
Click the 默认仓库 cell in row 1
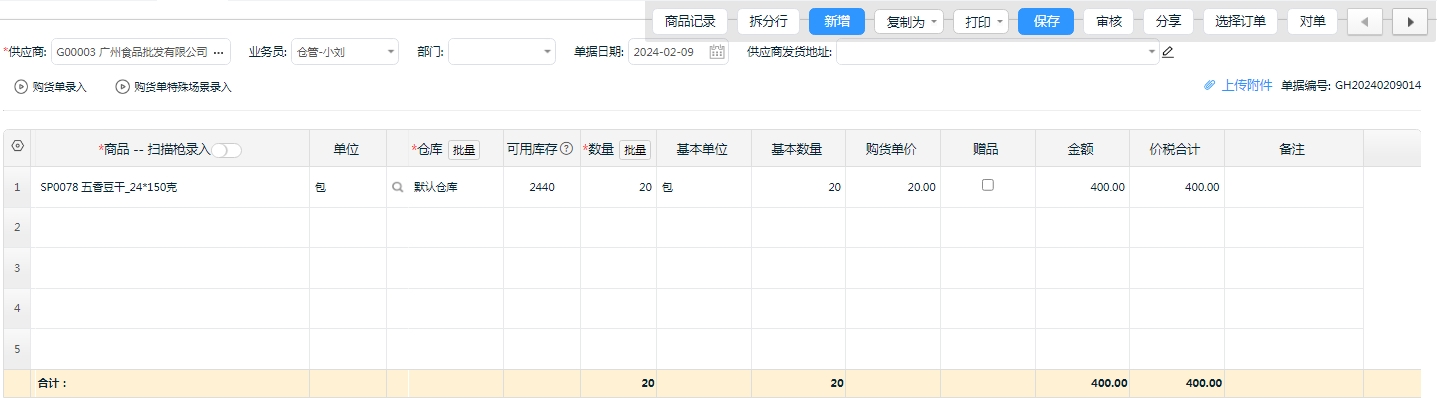pyautogui.click(x=456, y=187)
